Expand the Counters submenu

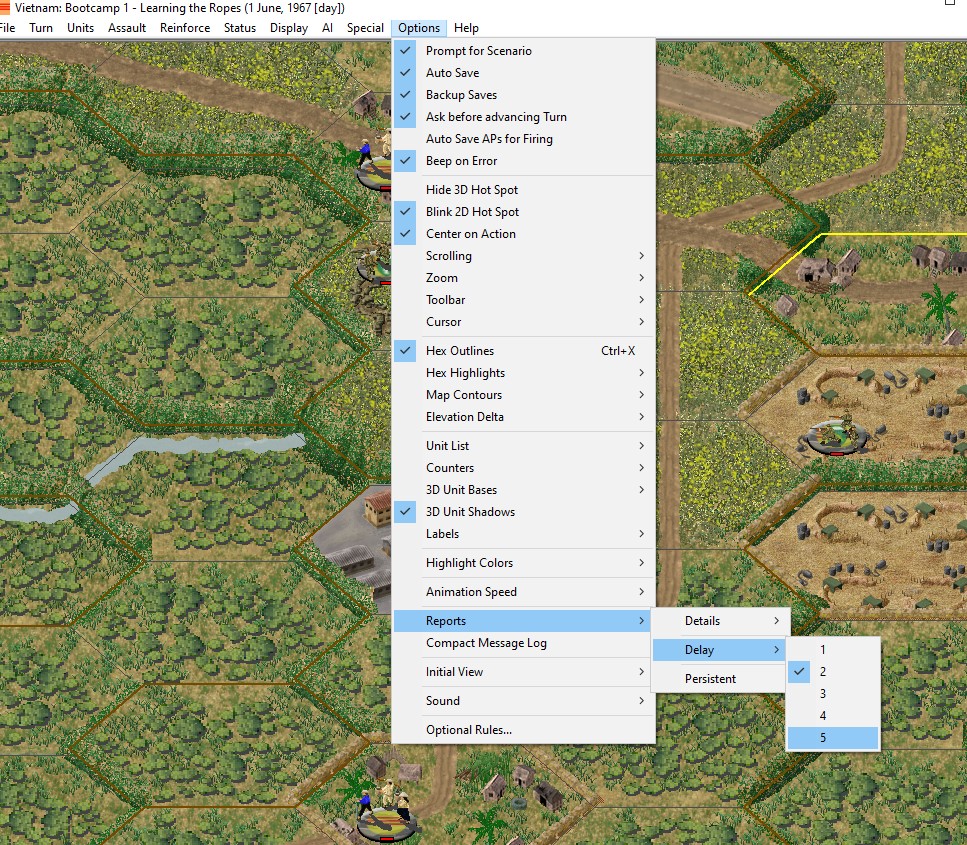(x=523, y=468)
